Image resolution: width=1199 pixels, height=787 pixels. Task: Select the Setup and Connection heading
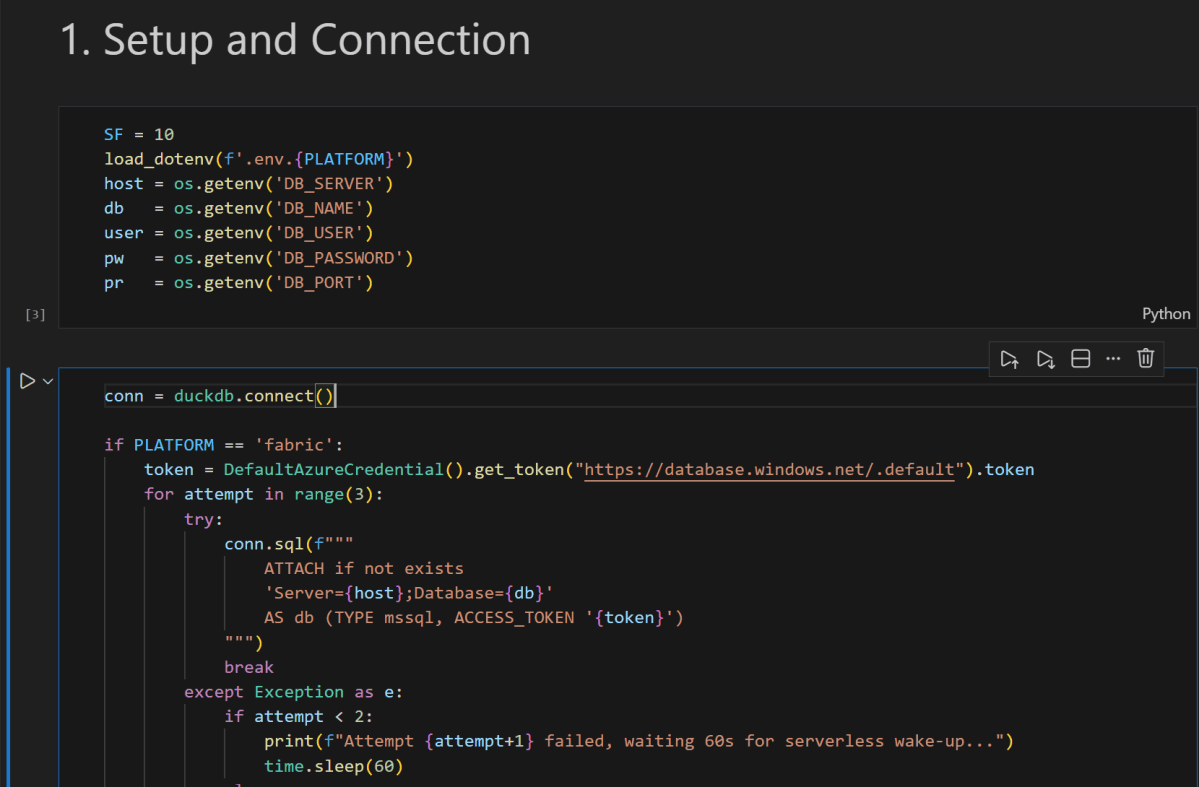point(293,40)
